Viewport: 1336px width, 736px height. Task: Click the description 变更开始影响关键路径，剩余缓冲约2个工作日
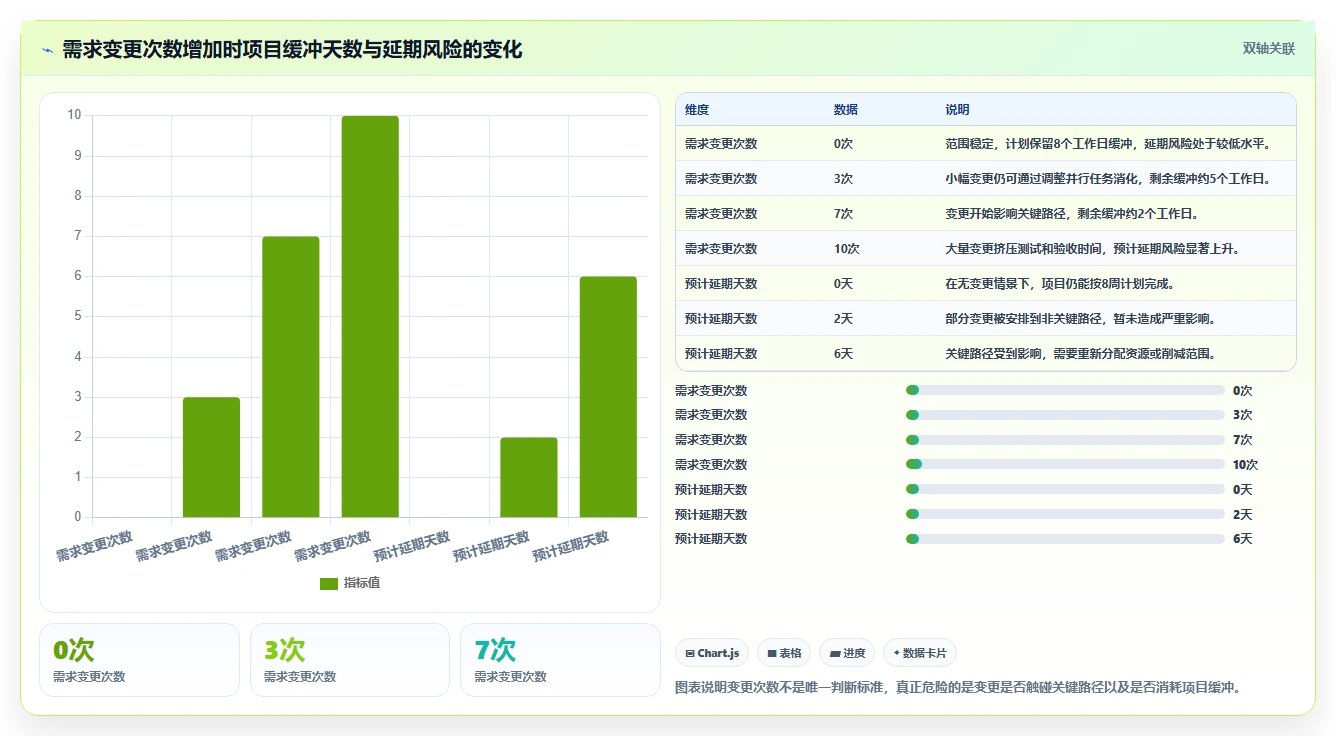[x=1071, y=214]
